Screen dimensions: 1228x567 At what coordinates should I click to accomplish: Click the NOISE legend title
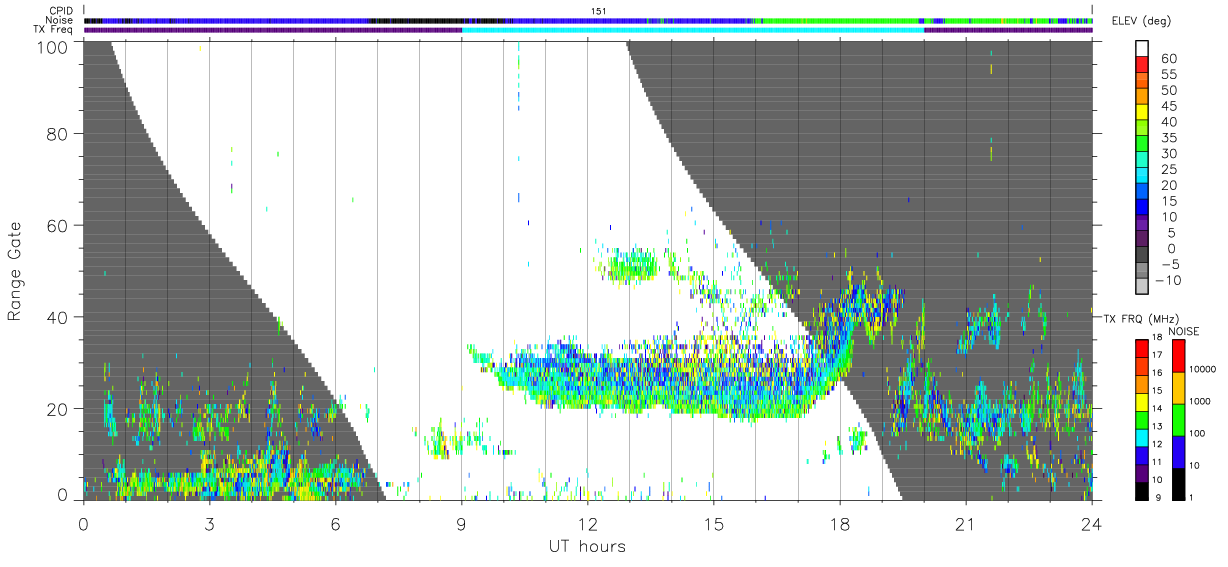[x=1184, y=331]
